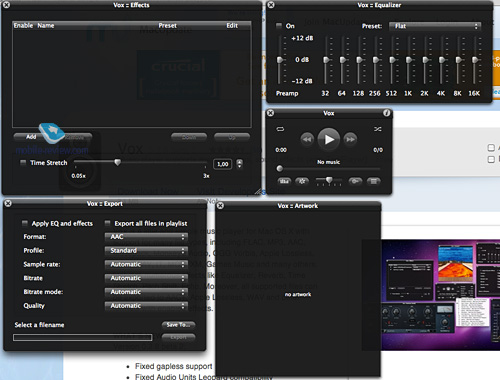Click the 1K equalizer band slider

coord(408,60)
